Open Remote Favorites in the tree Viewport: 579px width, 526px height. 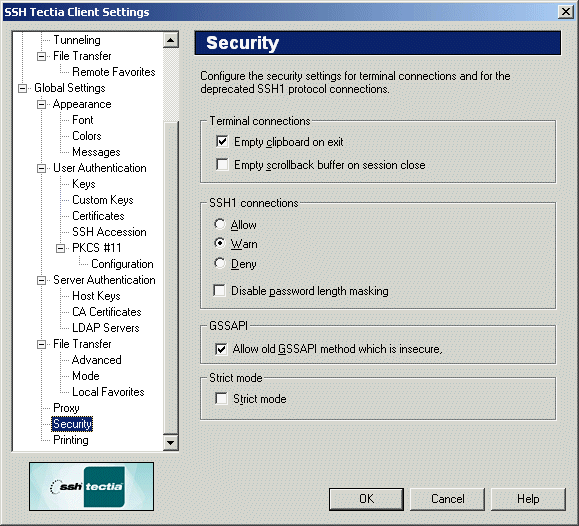(114, 72)
